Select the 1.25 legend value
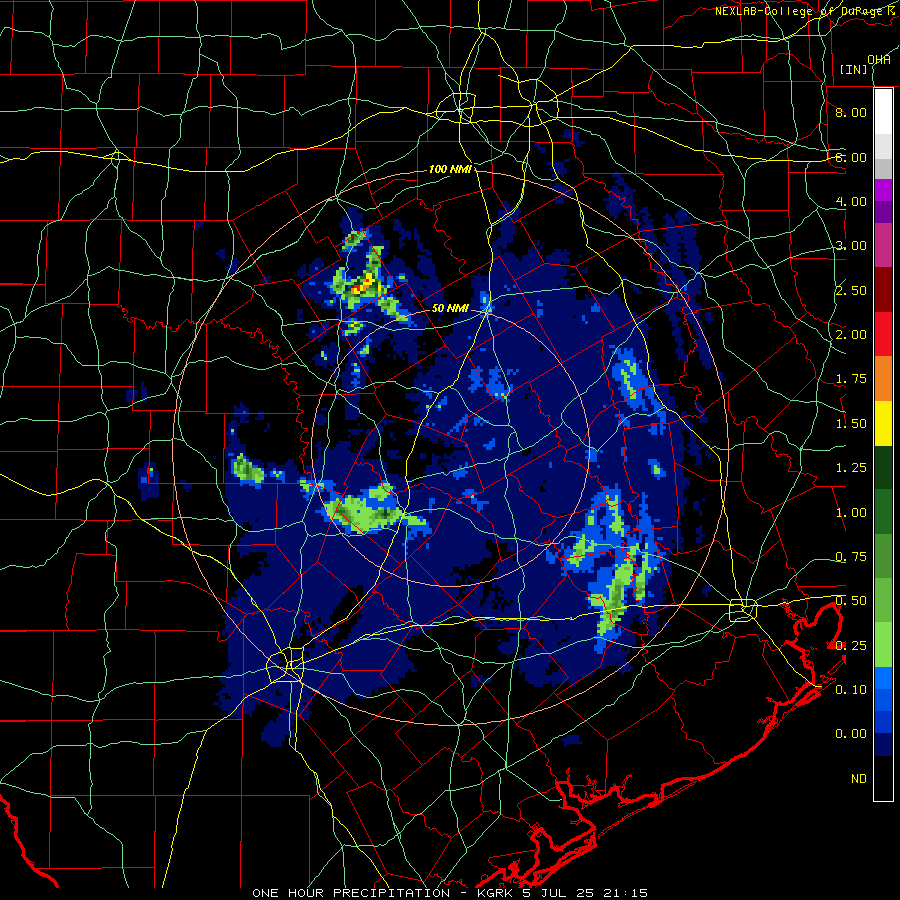The image size is (900, 900). coord(851,468)
